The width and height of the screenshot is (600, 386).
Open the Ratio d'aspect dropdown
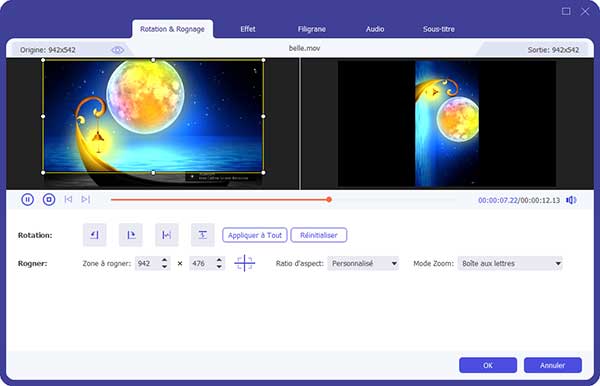click(363, 264)
